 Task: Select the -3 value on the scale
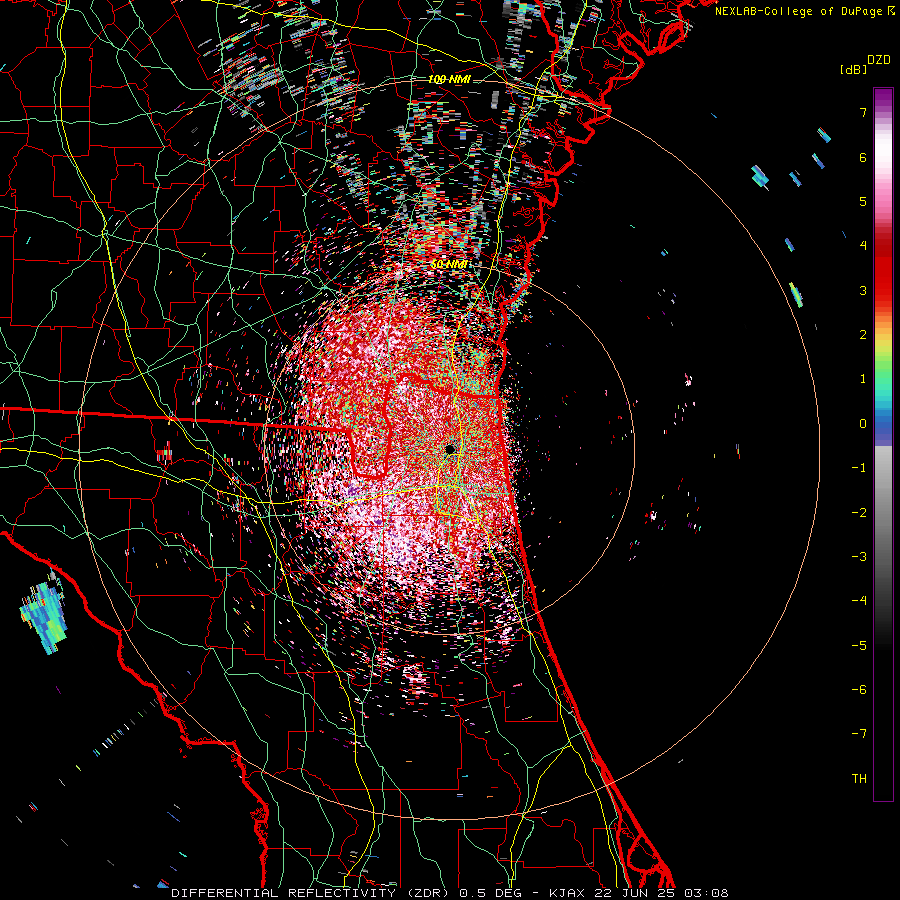click(x=859, y=556)
